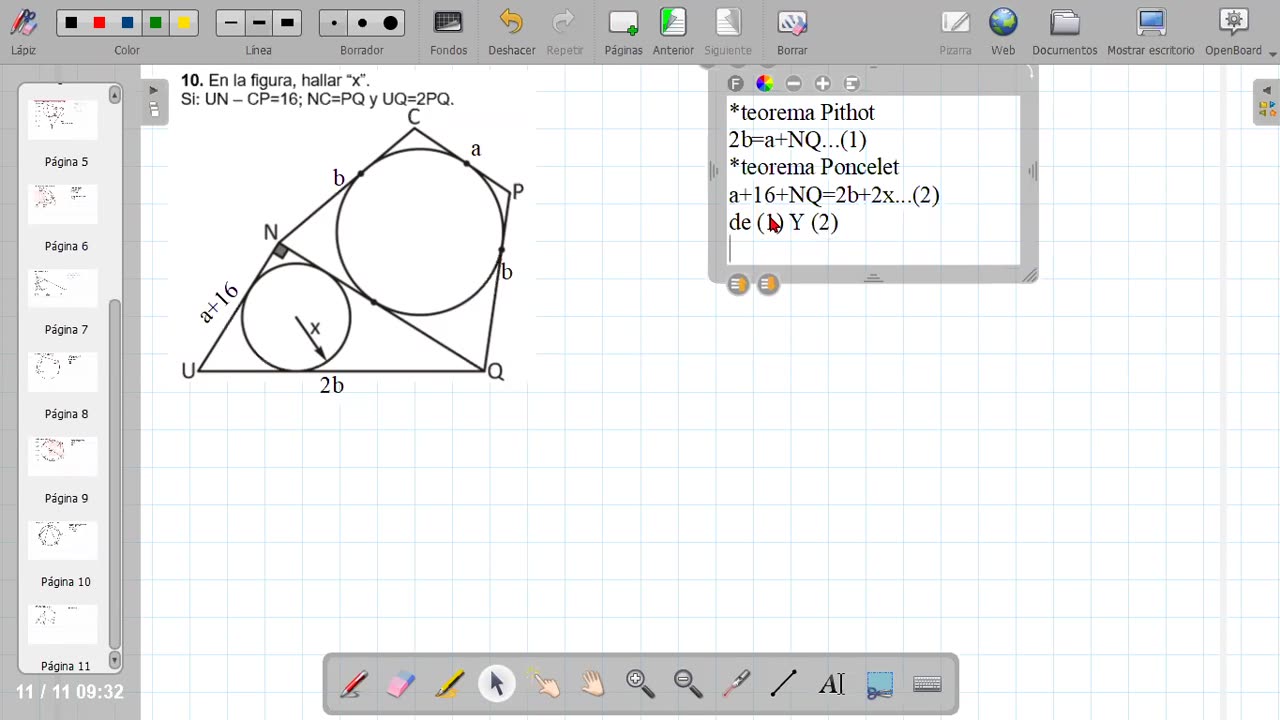Choose the green pen color
Image resolution: width=1280 pixels, height=720 pixels.
(x=155, y=23)
